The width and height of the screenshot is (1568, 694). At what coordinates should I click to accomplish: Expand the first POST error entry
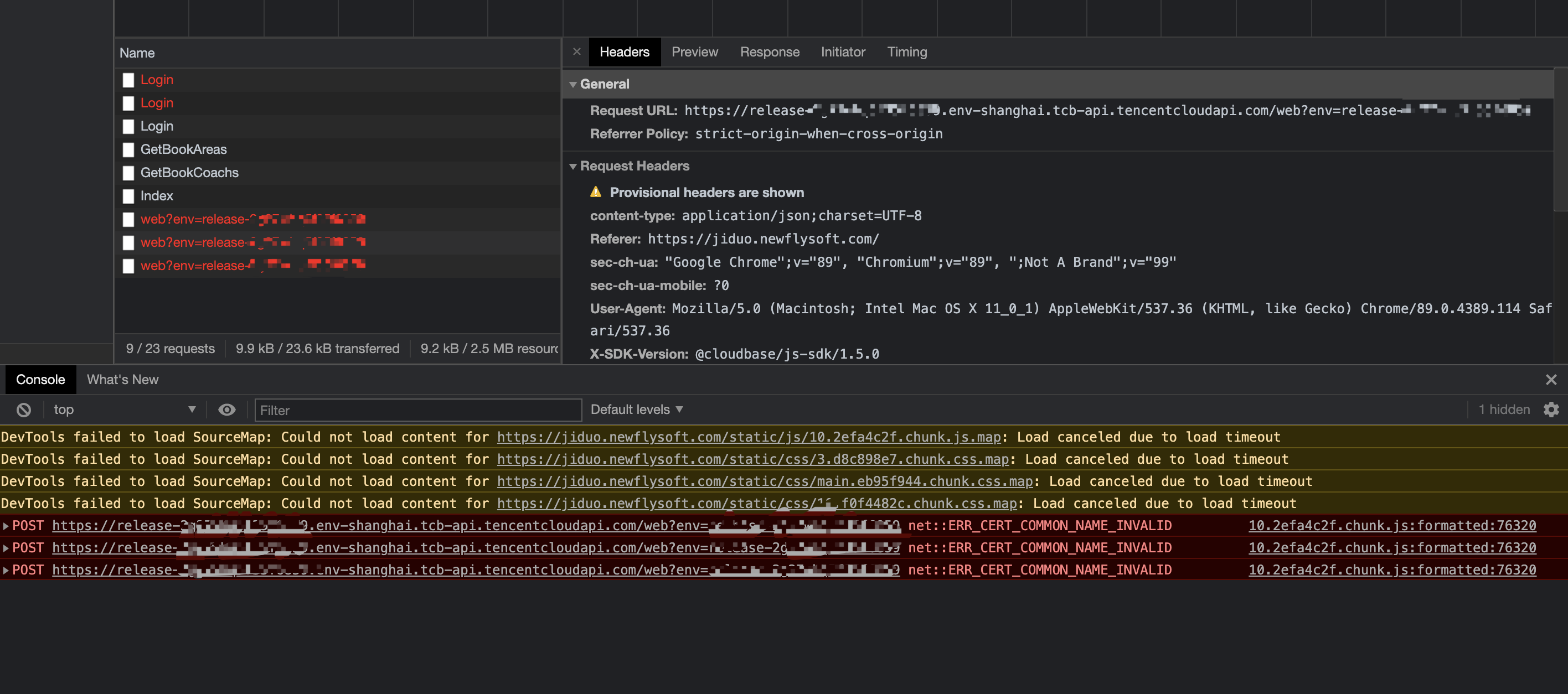point(6,526)
